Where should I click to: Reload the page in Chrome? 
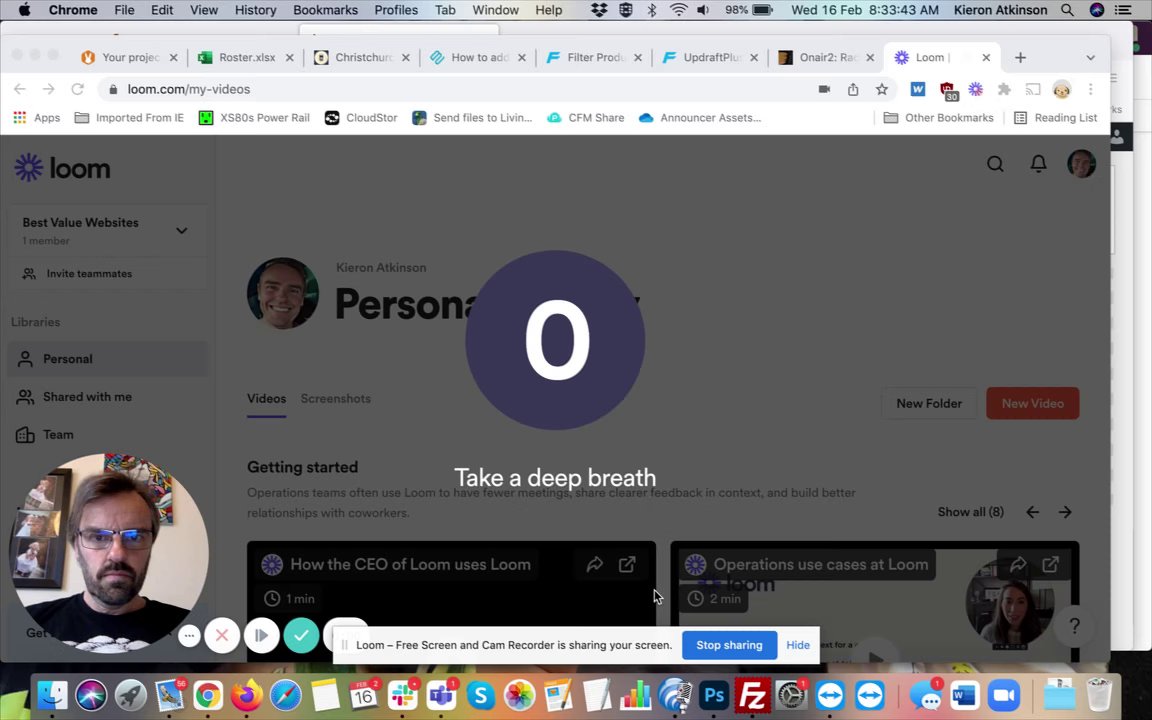[x=77, y=89]
